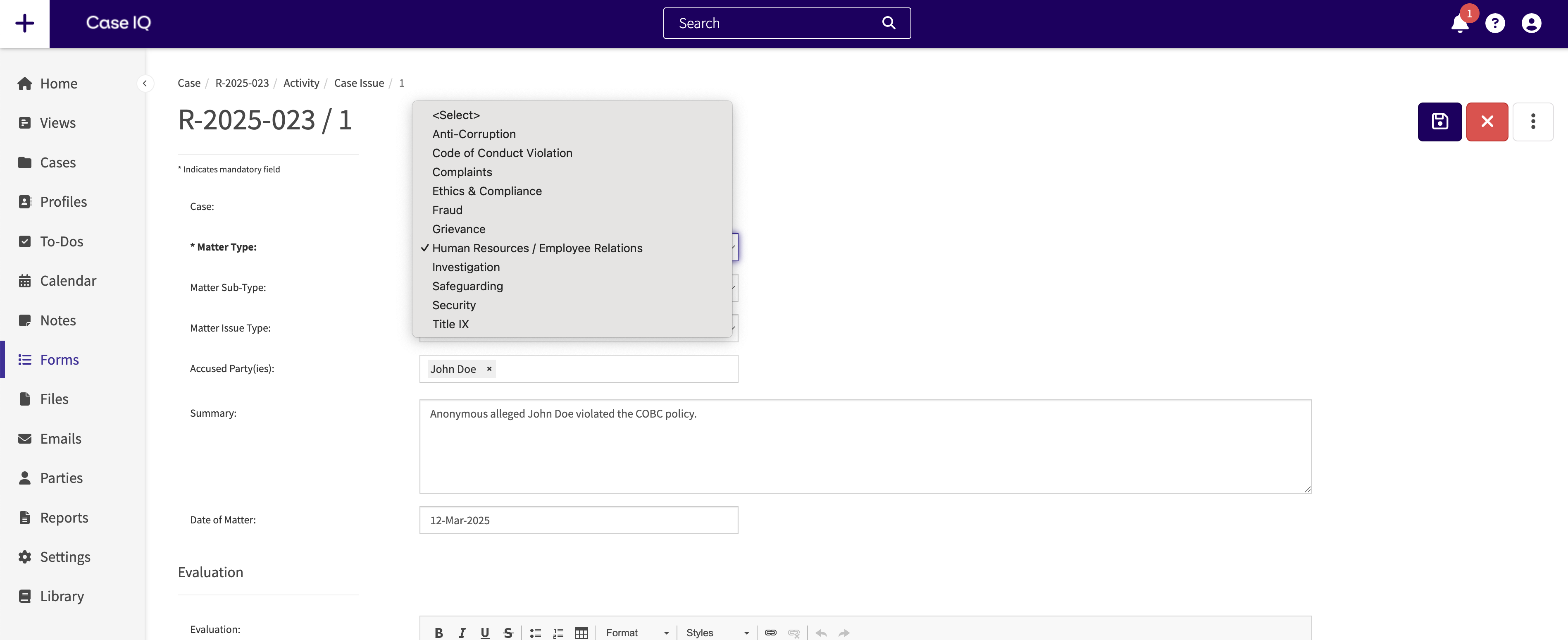Collapse the left sidebar with chevron

click(x=145, y=83)
